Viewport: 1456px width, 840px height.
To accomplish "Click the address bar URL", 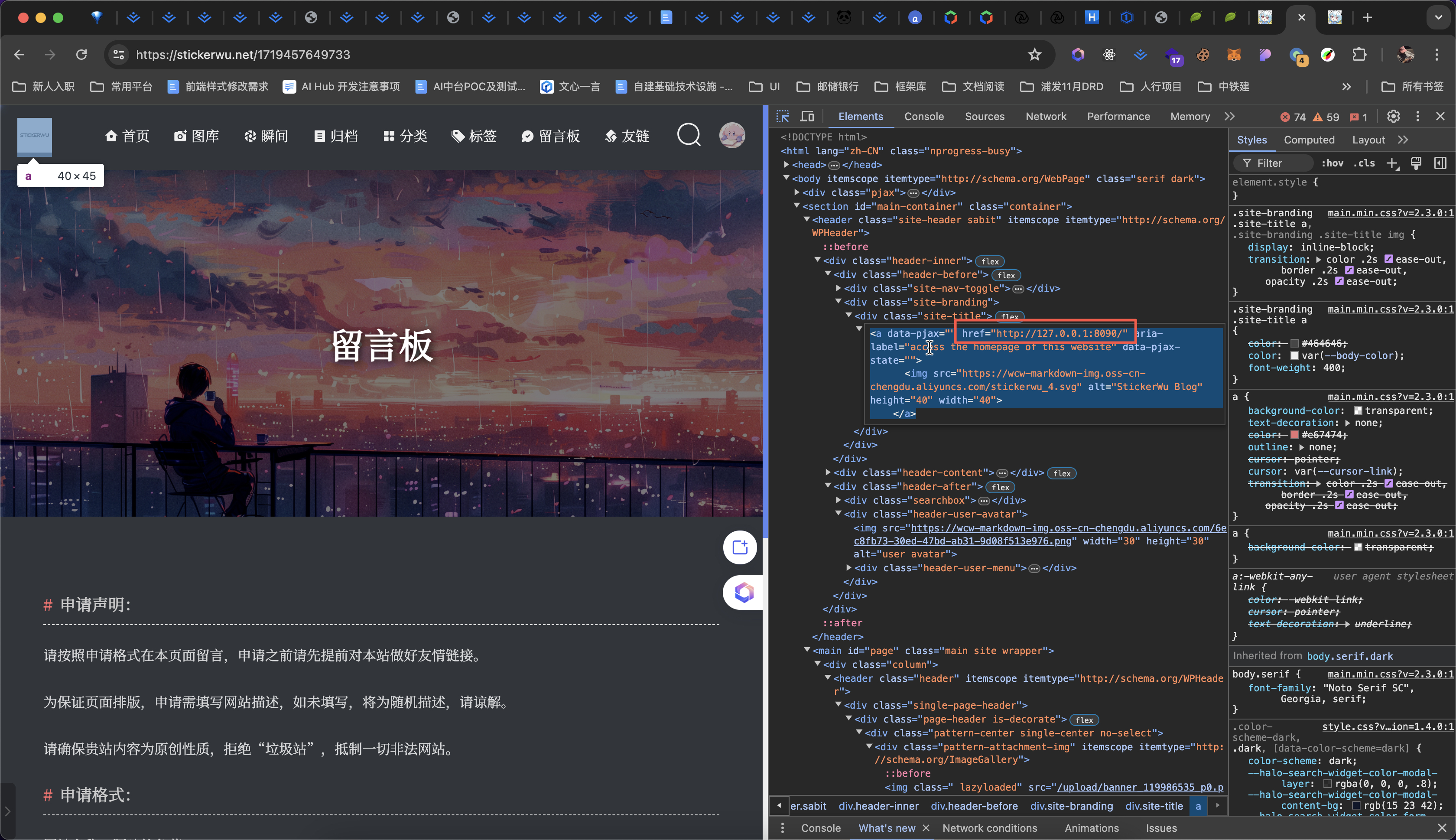I will [243, 54].
